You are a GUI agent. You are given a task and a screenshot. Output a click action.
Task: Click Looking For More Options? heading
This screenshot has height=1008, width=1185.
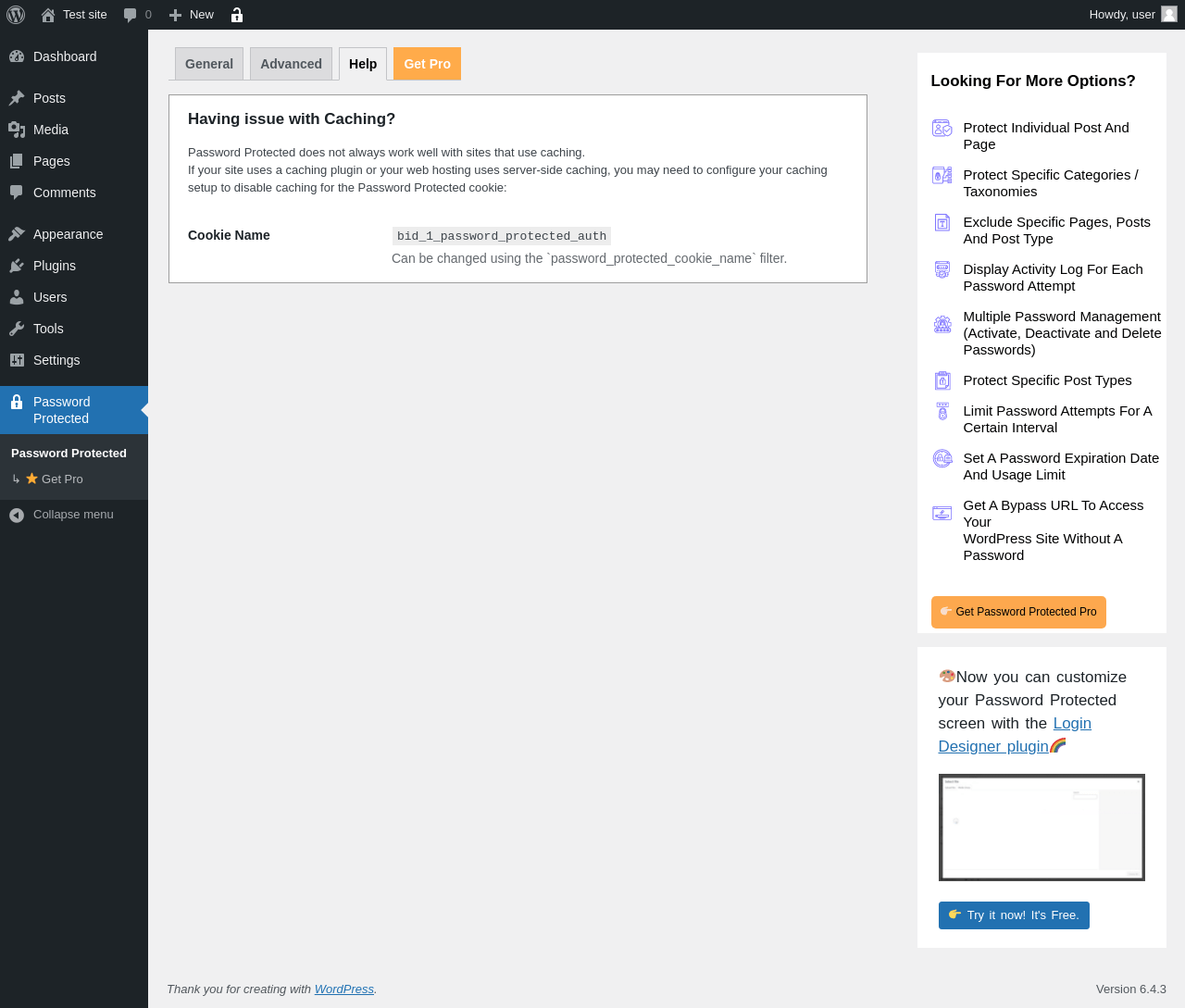tap(1033, 81)
